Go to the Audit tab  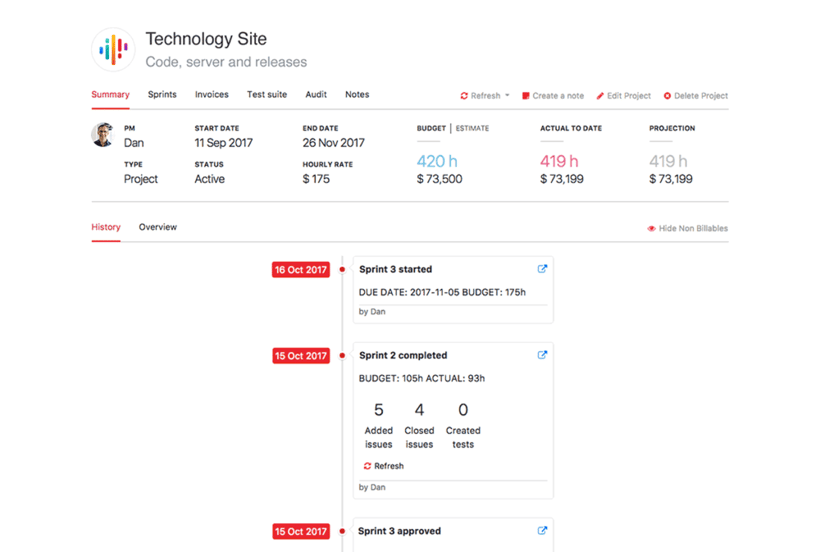pyautogui.click(x=316, y=95)
